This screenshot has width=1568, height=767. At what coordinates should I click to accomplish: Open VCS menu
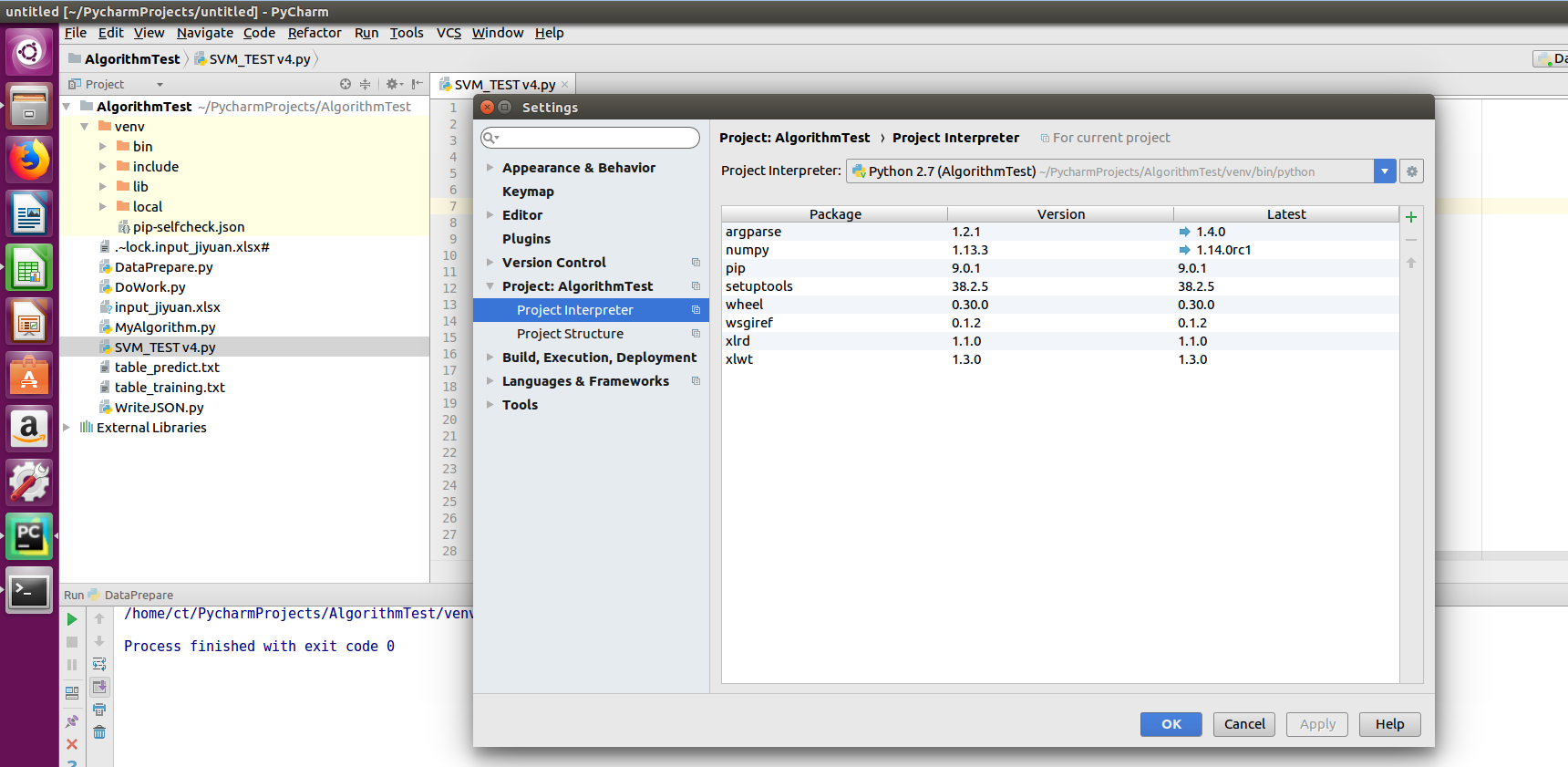[449, 33]
